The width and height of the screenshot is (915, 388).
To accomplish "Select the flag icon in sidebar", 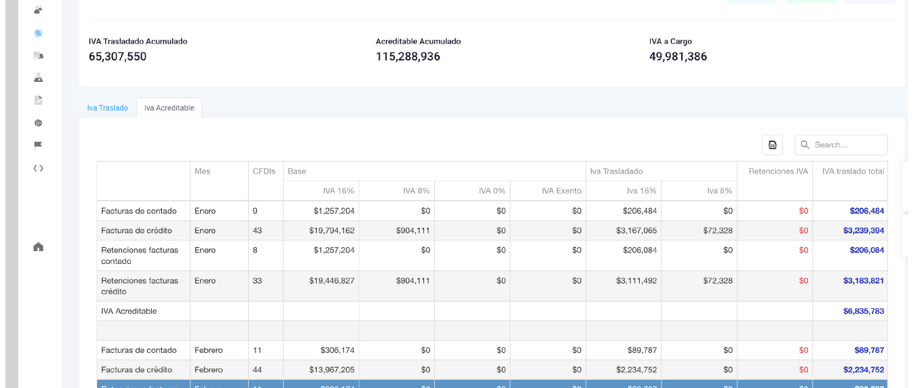I will pyautogui.click(x=39, y=145).
